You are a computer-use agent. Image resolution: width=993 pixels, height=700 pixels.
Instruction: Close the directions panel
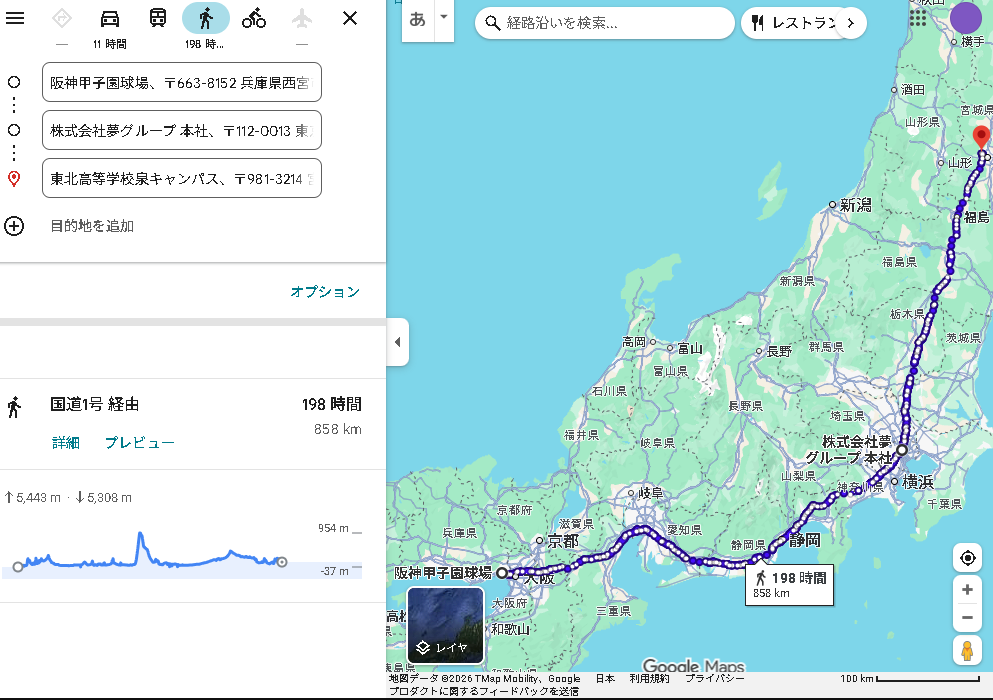[349, 18]
